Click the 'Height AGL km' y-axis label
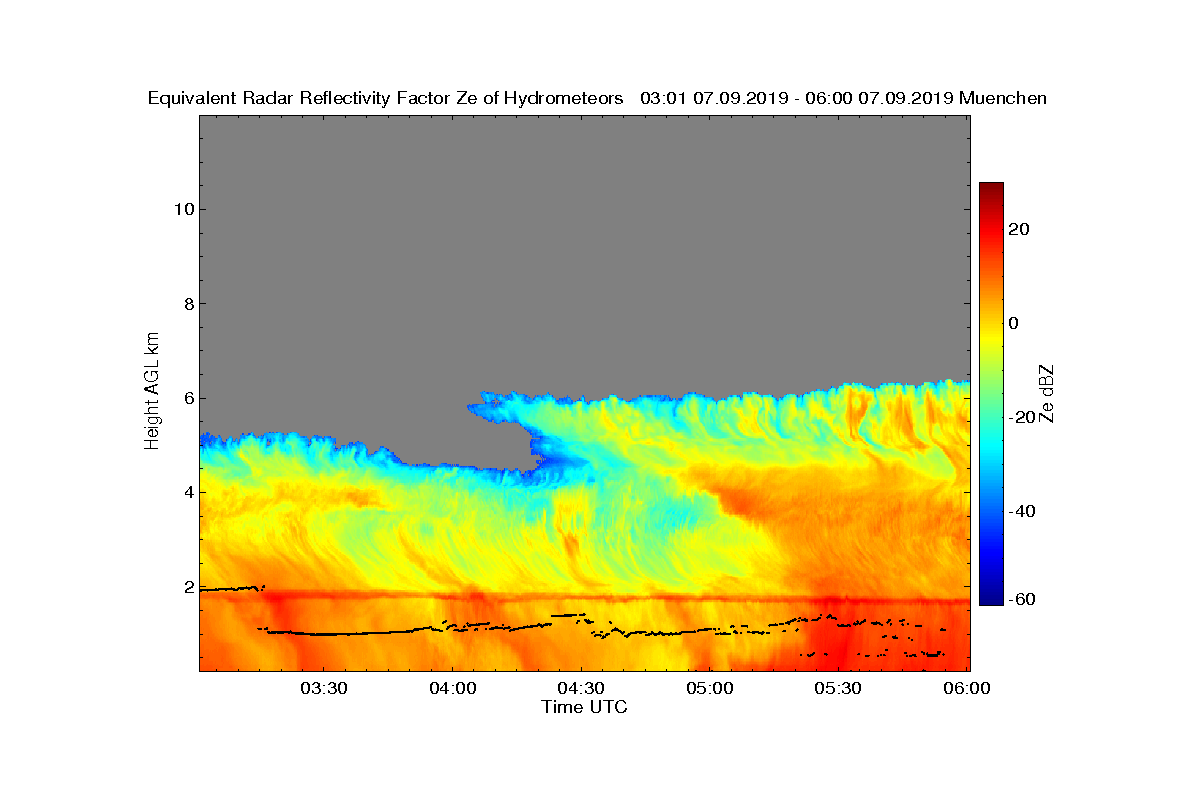The width and height of the screenshot is (1200, 800). click(x=152, y=392)
